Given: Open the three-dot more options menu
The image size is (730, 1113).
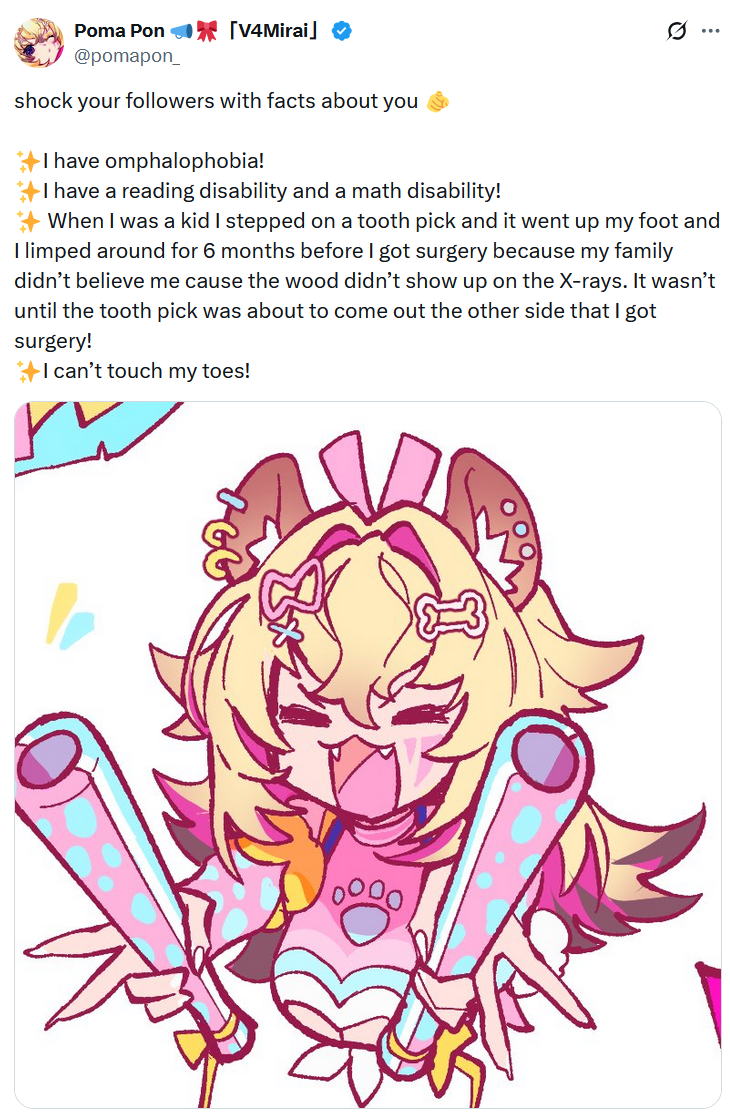Looking at the screenshot, I should coord(710,31).
